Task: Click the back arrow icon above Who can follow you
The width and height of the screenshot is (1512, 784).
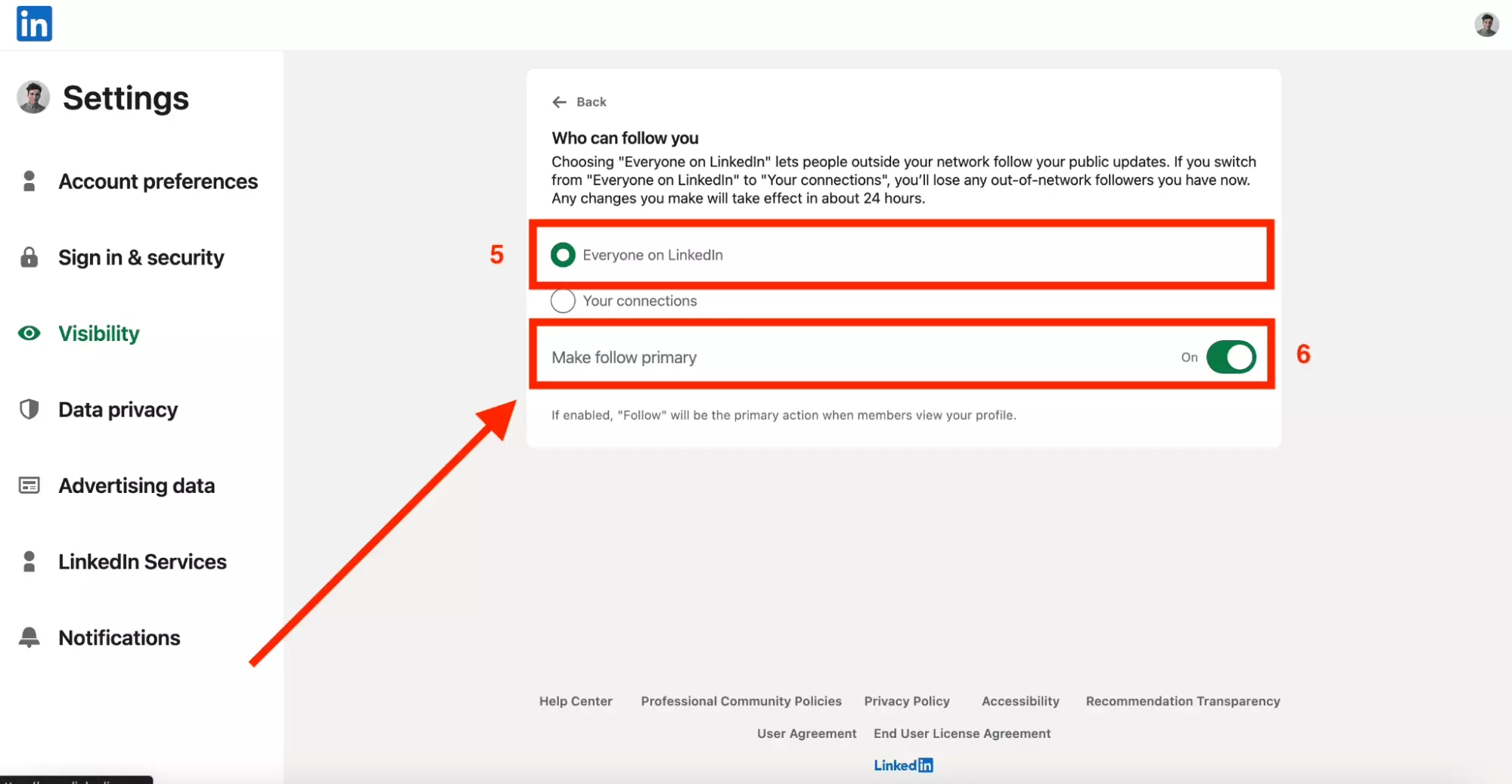Action: click(560, 101)
